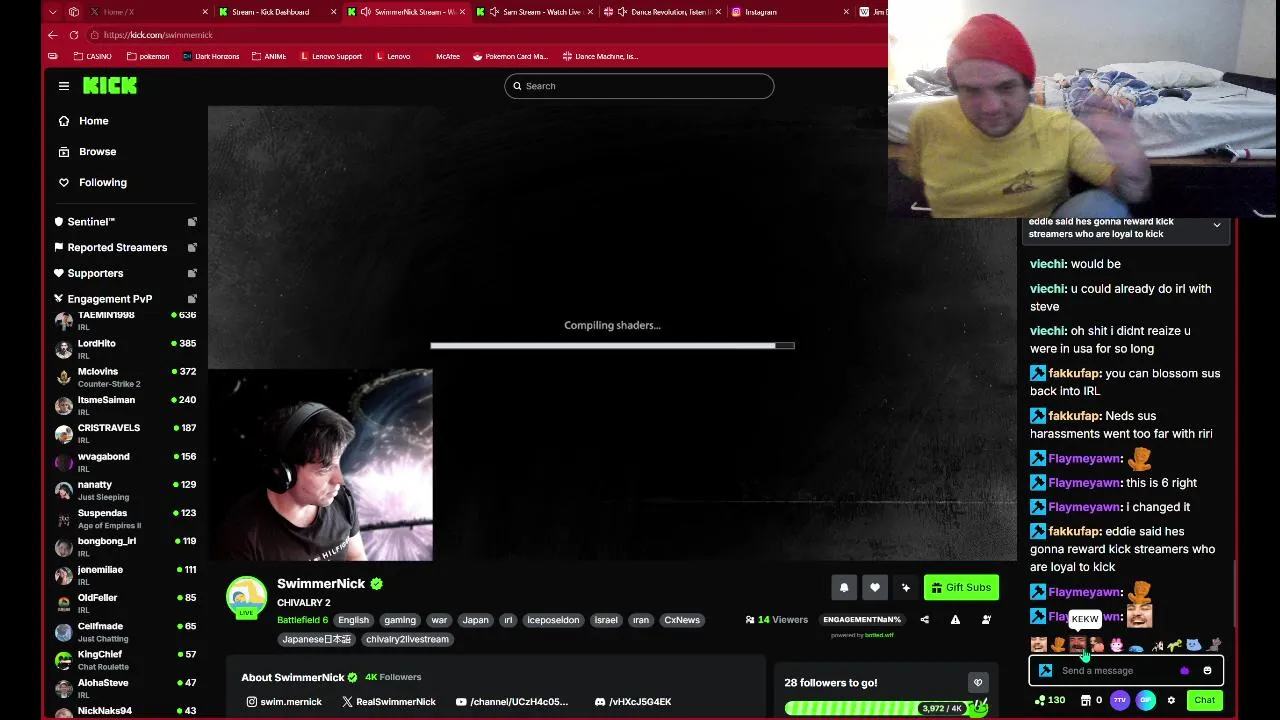Reload the page with refresh icon
Screen dimensions: 1280x720
[74, 35]
